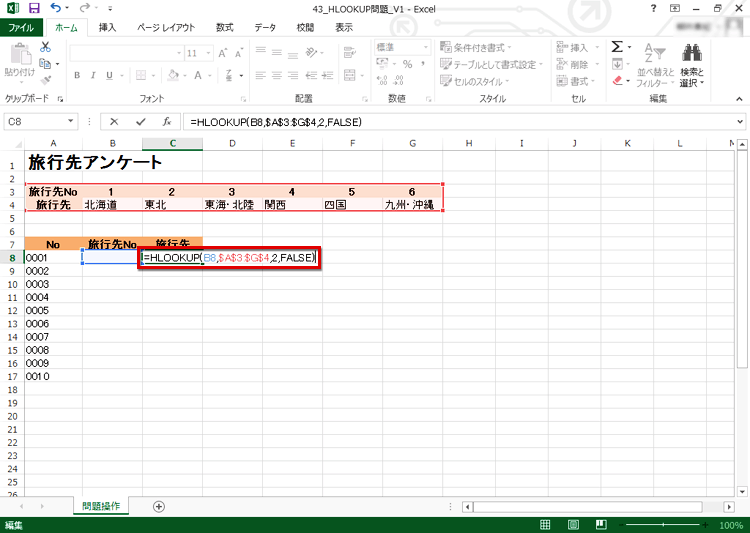This screenshot has height=533, width=750.
Task: Toggle Bold formatting
Action: tap(77, 75)
